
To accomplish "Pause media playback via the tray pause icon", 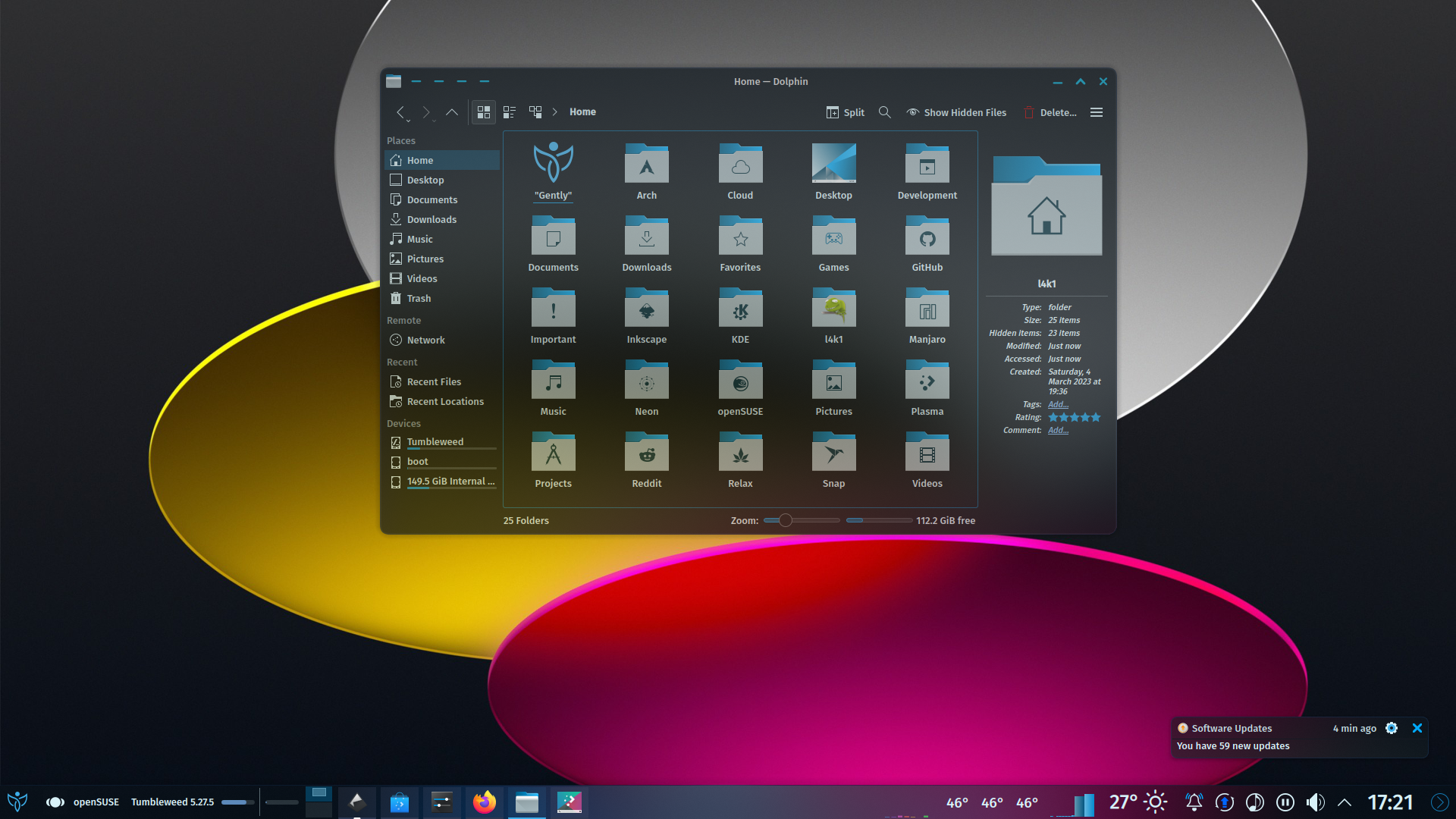I will (1285, 802).
